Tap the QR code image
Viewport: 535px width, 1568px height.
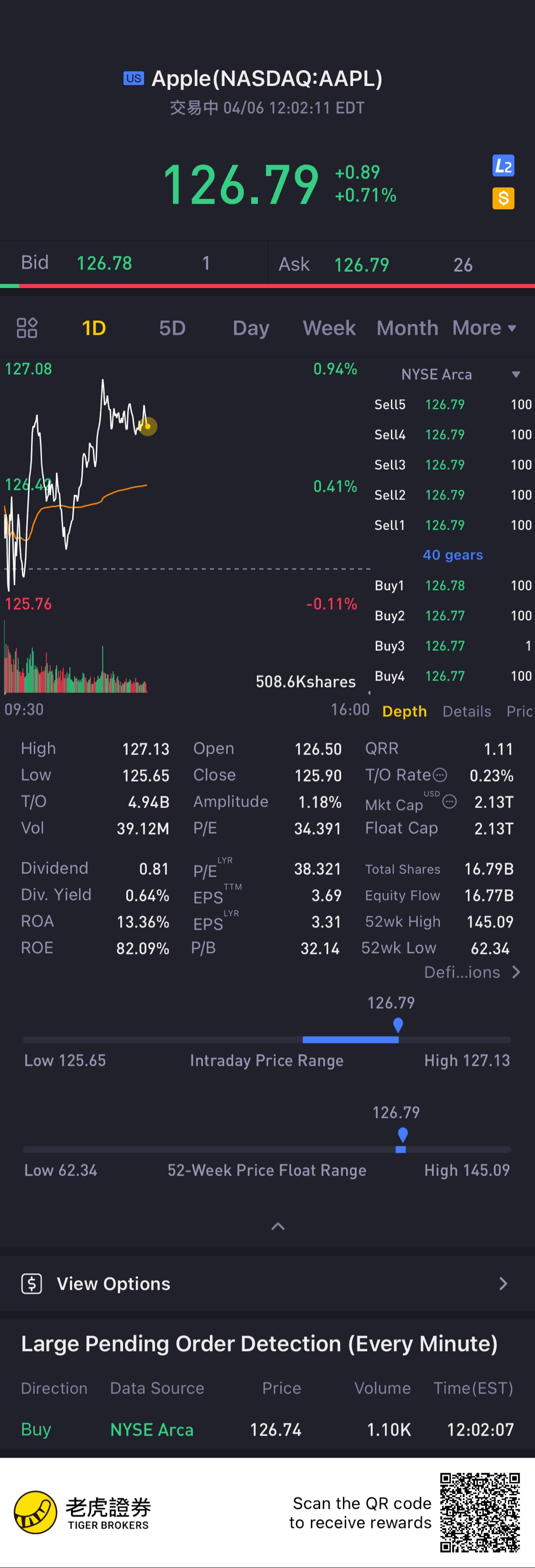click(480, 1512)
